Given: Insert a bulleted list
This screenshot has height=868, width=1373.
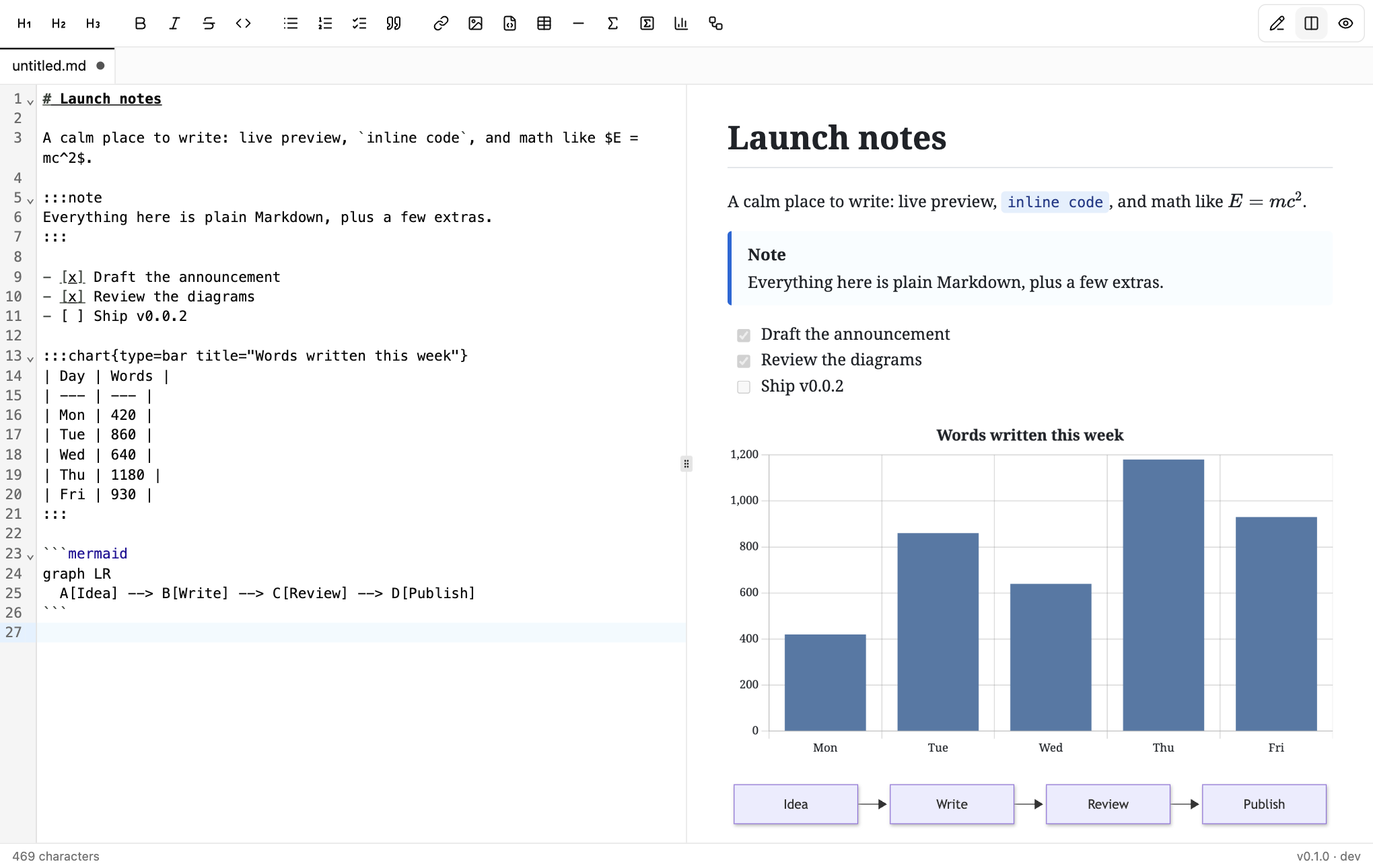Looking at the screenshot, I should (291, 24).
